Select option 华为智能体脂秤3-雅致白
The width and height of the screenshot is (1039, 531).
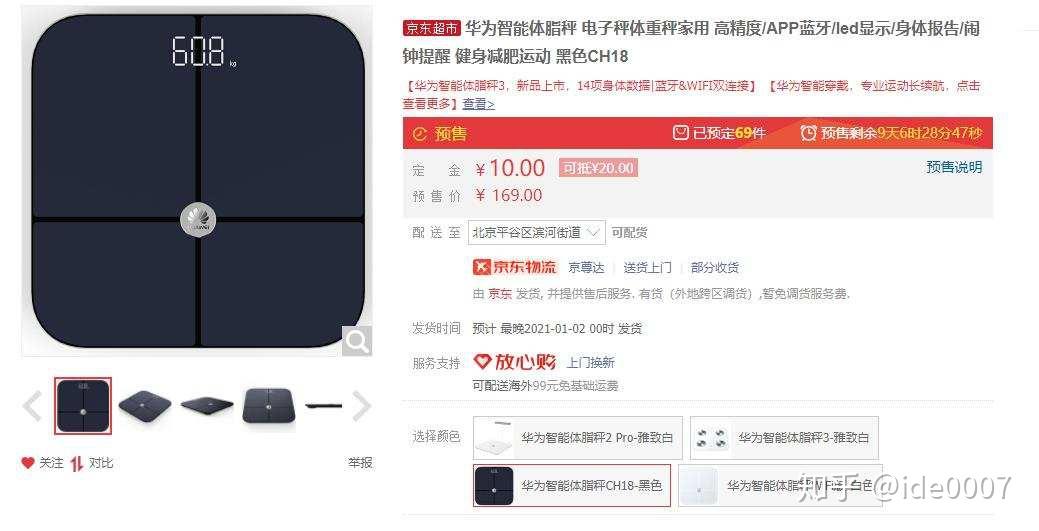(785, 438)
